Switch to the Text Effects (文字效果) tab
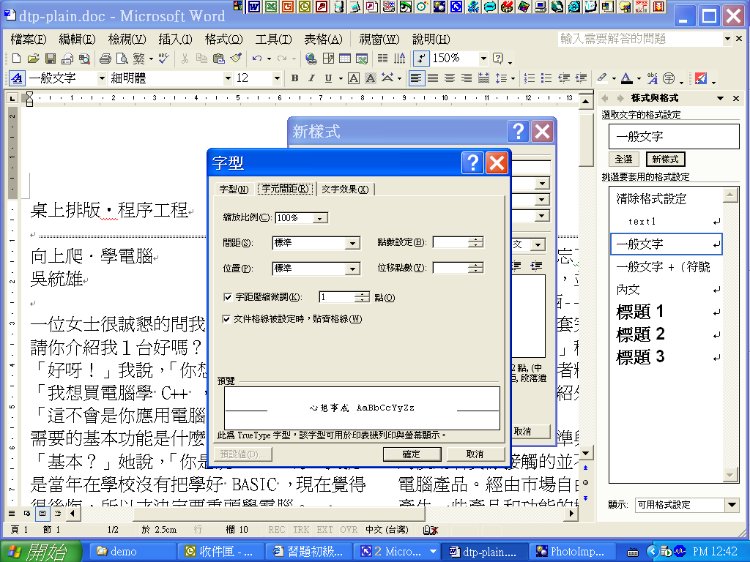Screen dimensions: 750x562 pos(345,189)
